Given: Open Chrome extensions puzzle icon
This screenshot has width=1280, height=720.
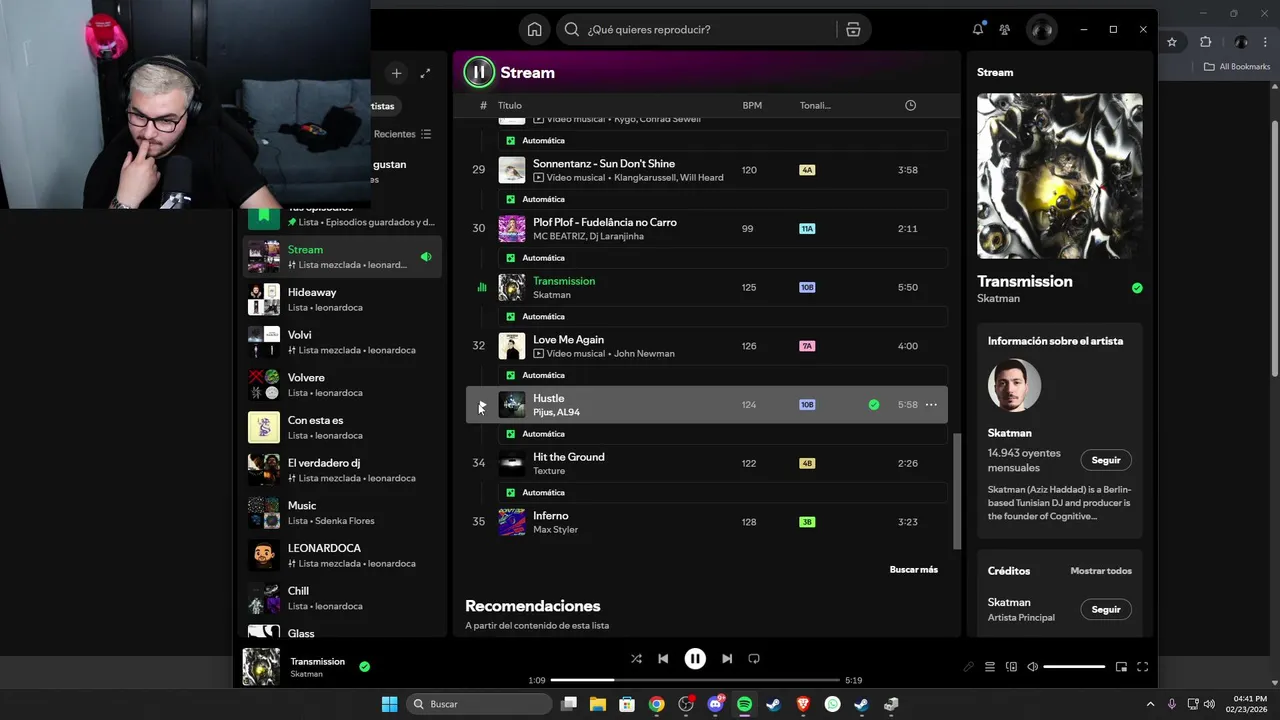Looking at the screenshot, I should [1205, 42].
